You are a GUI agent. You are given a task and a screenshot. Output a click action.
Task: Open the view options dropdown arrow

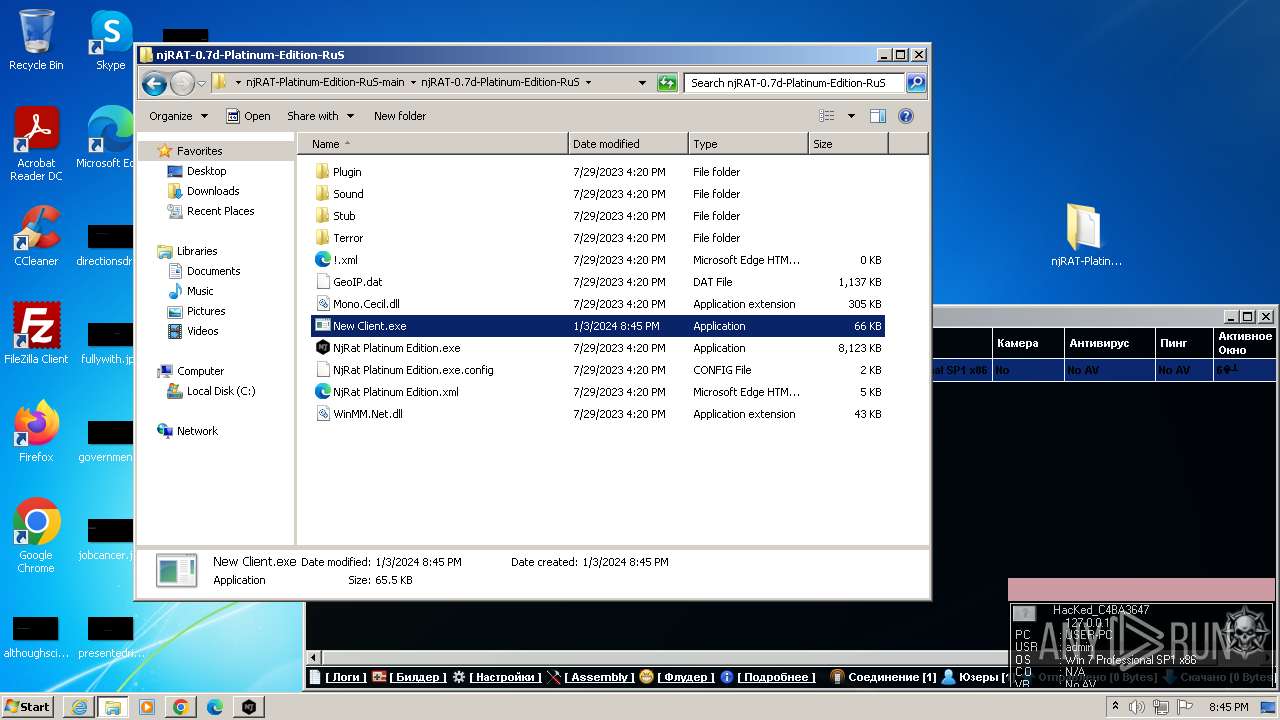851,116
